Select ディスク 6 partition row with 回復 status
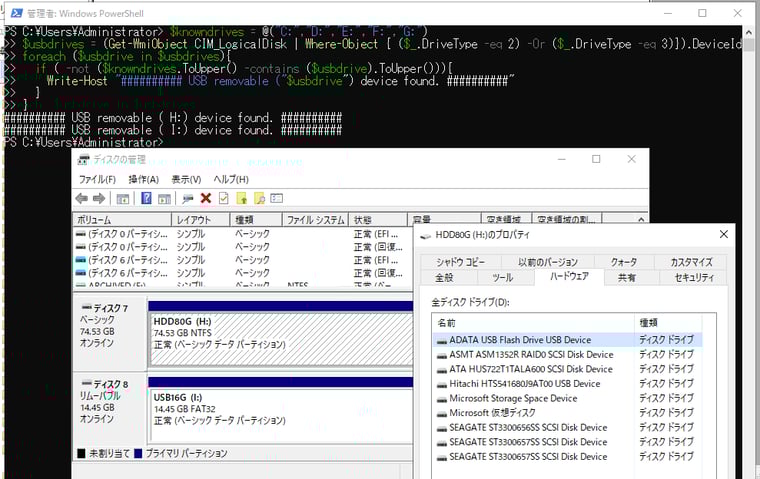The width and height of the screenshot is (760, 479). click(x=242, y=273)
